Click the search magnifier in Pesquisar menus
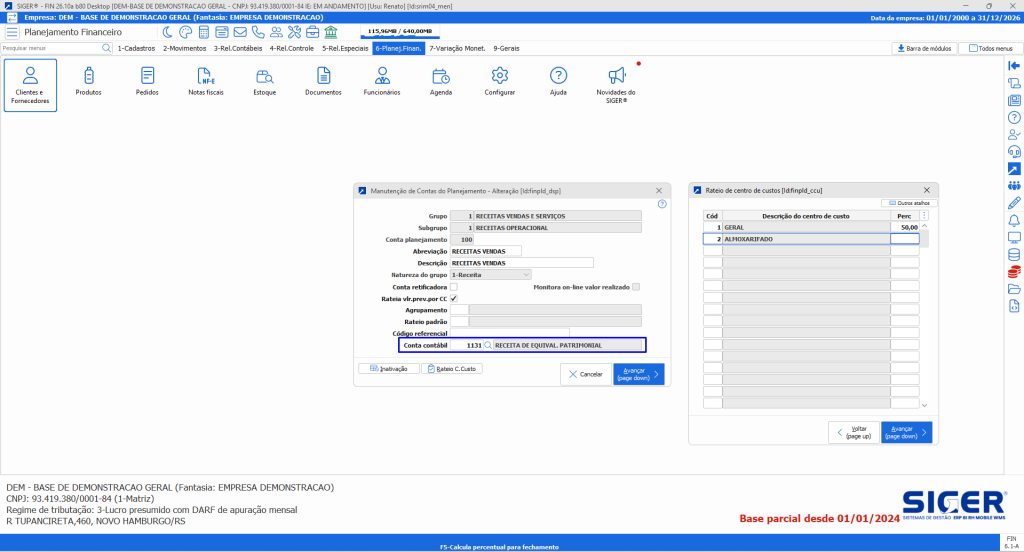Image resolution: width=1024 pixels, height=552 pixels. pos(106,48)
